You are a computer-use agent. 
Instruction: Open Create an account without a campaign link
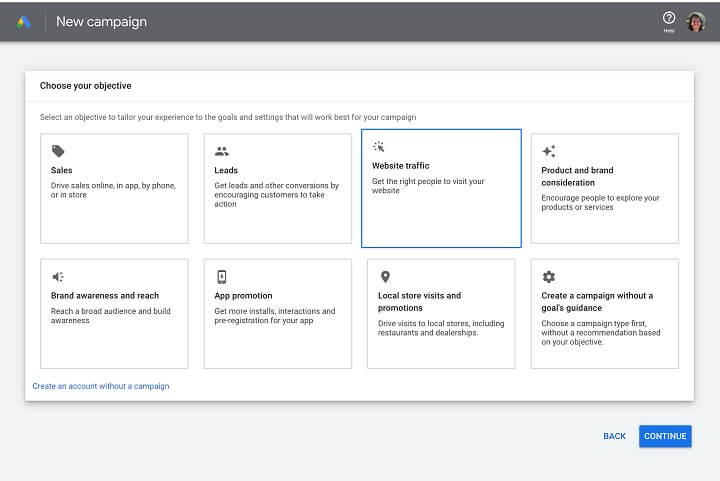(x=101, y=386)
